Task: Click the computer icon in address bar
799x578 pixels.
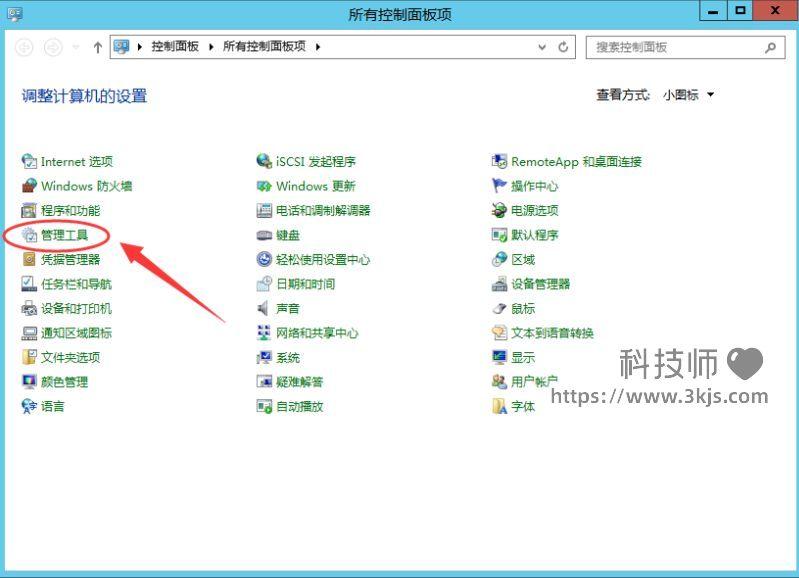Action: [x=121, y=47]
